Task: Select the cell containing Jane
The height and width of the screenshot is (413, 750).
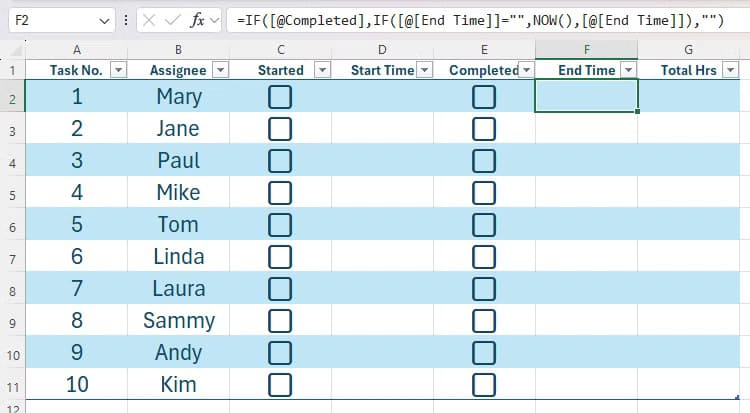Action: click(178, 129)
